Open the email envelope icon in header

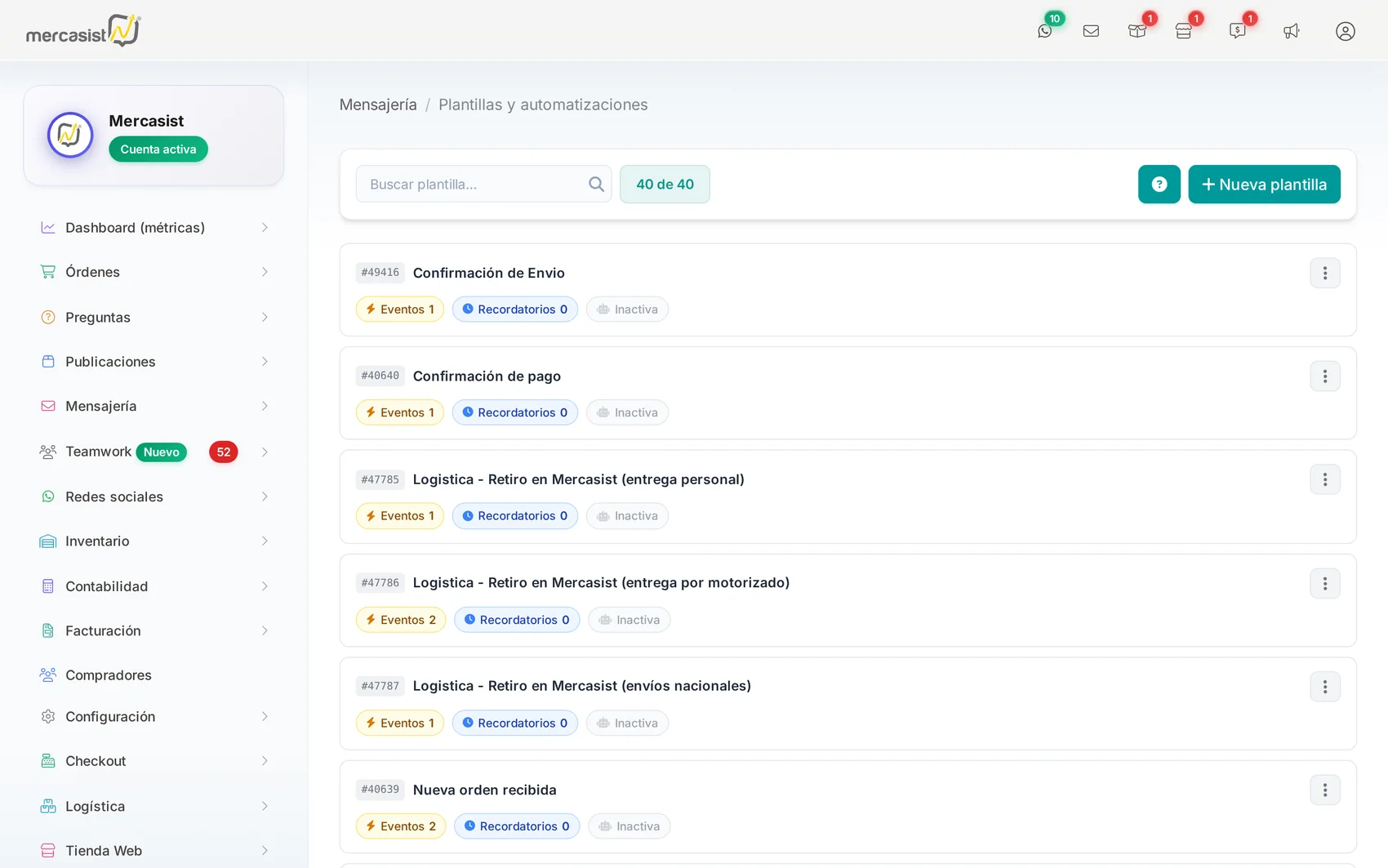pyautogui.click(x=1091, y=31)
